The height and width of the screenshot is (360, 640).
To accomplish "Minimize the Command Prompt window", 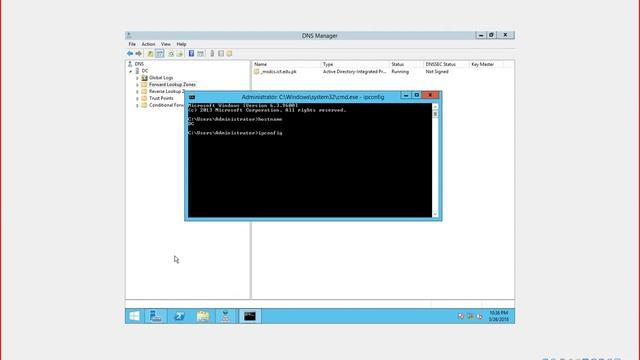I will pos(406,95).
